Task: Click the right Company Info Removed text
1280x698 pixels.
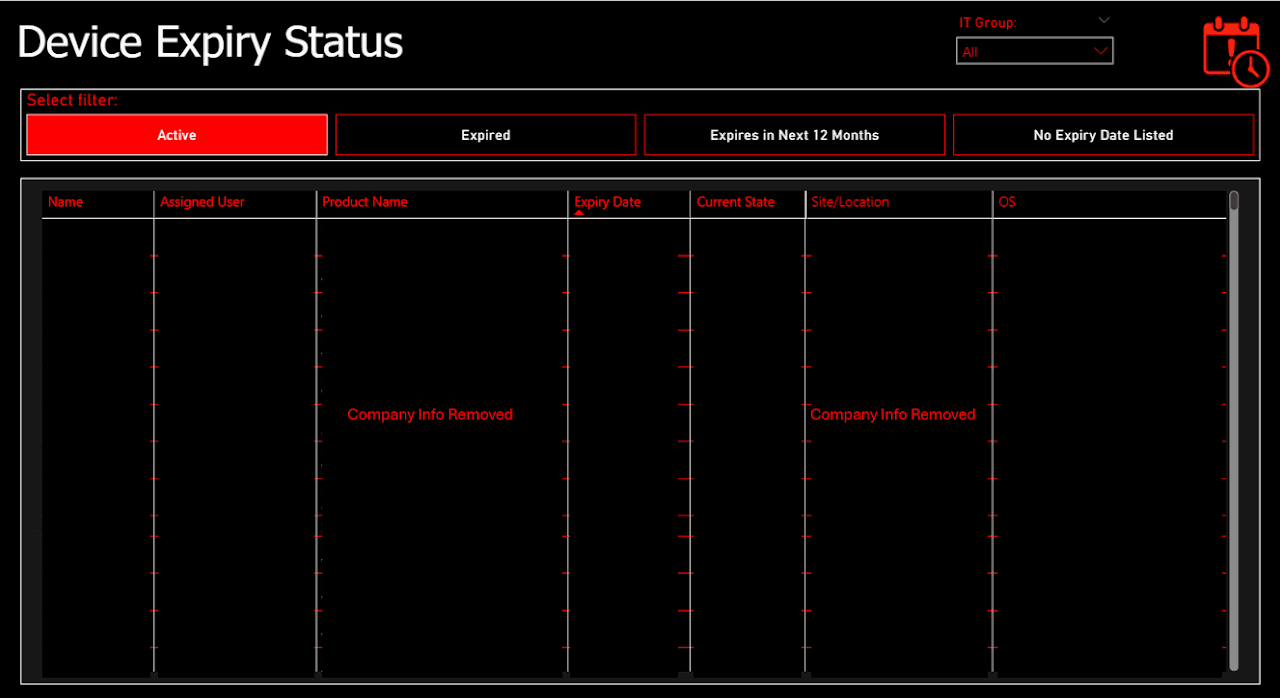Action: coord(893,414)
